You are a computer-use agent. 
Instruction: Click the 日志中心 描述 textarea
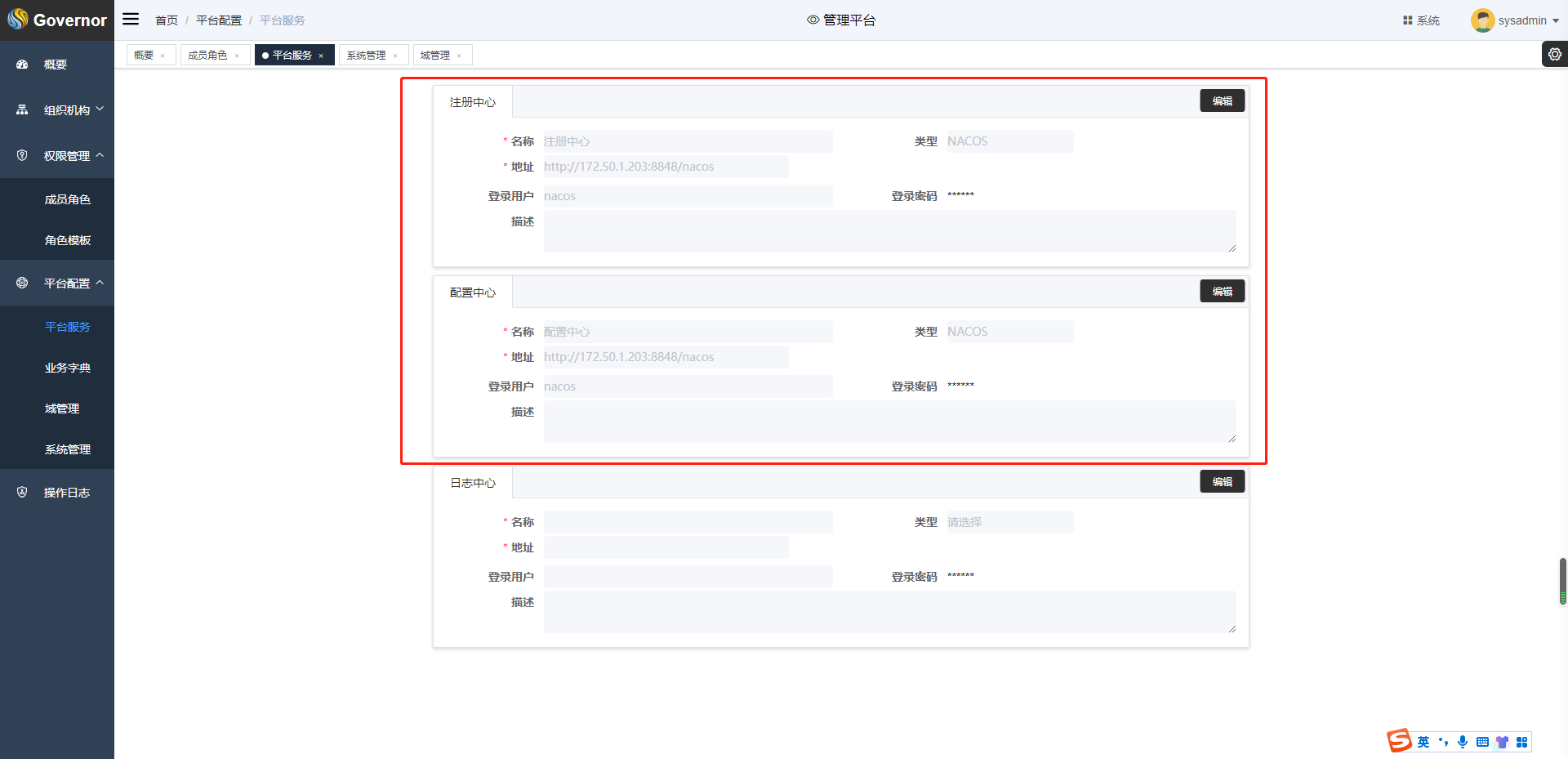pos(889,612)
